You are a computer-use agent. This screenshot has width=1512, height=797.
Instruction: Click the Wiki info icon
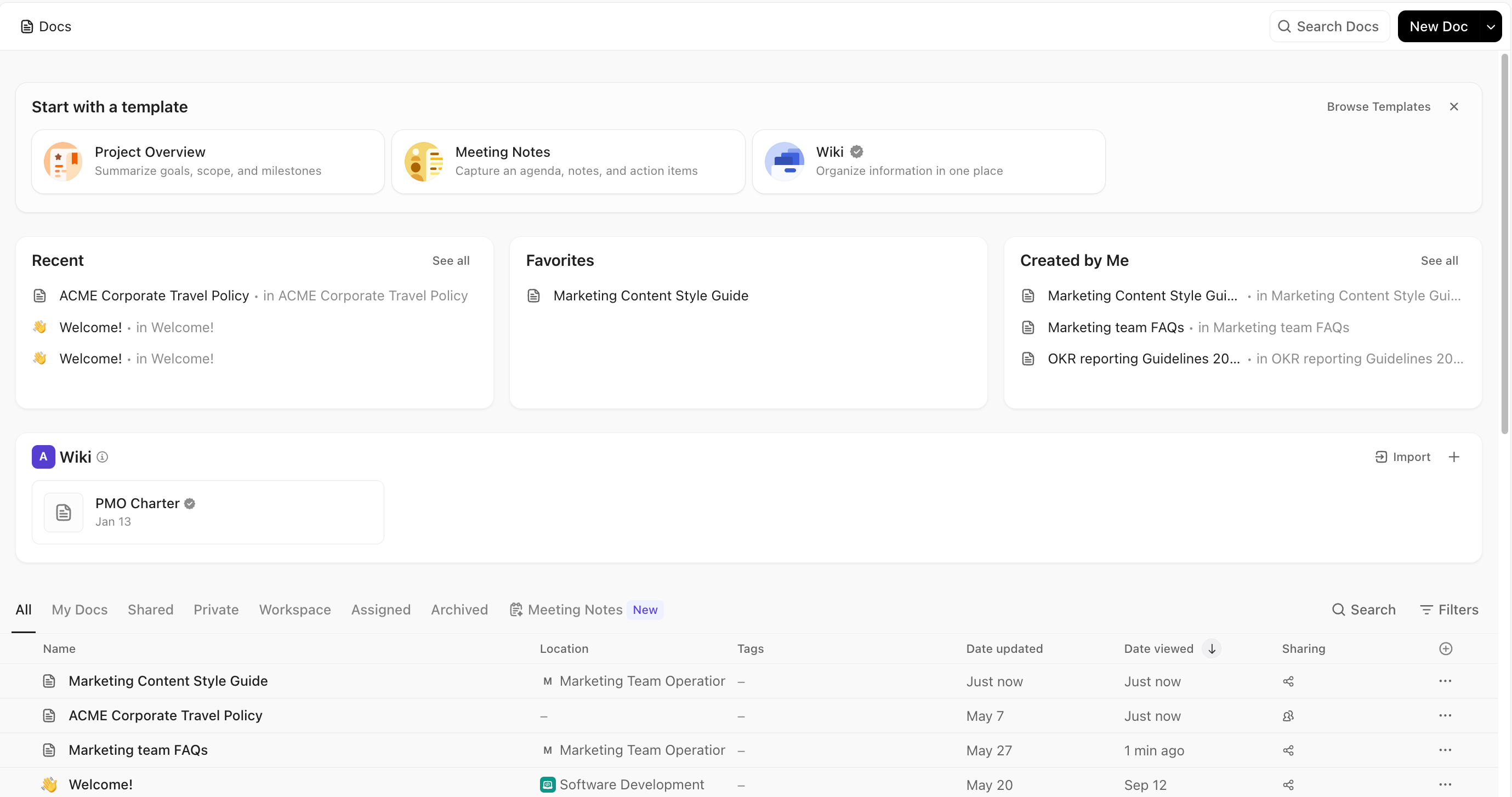pyautogui.click(x=102, y=457)
